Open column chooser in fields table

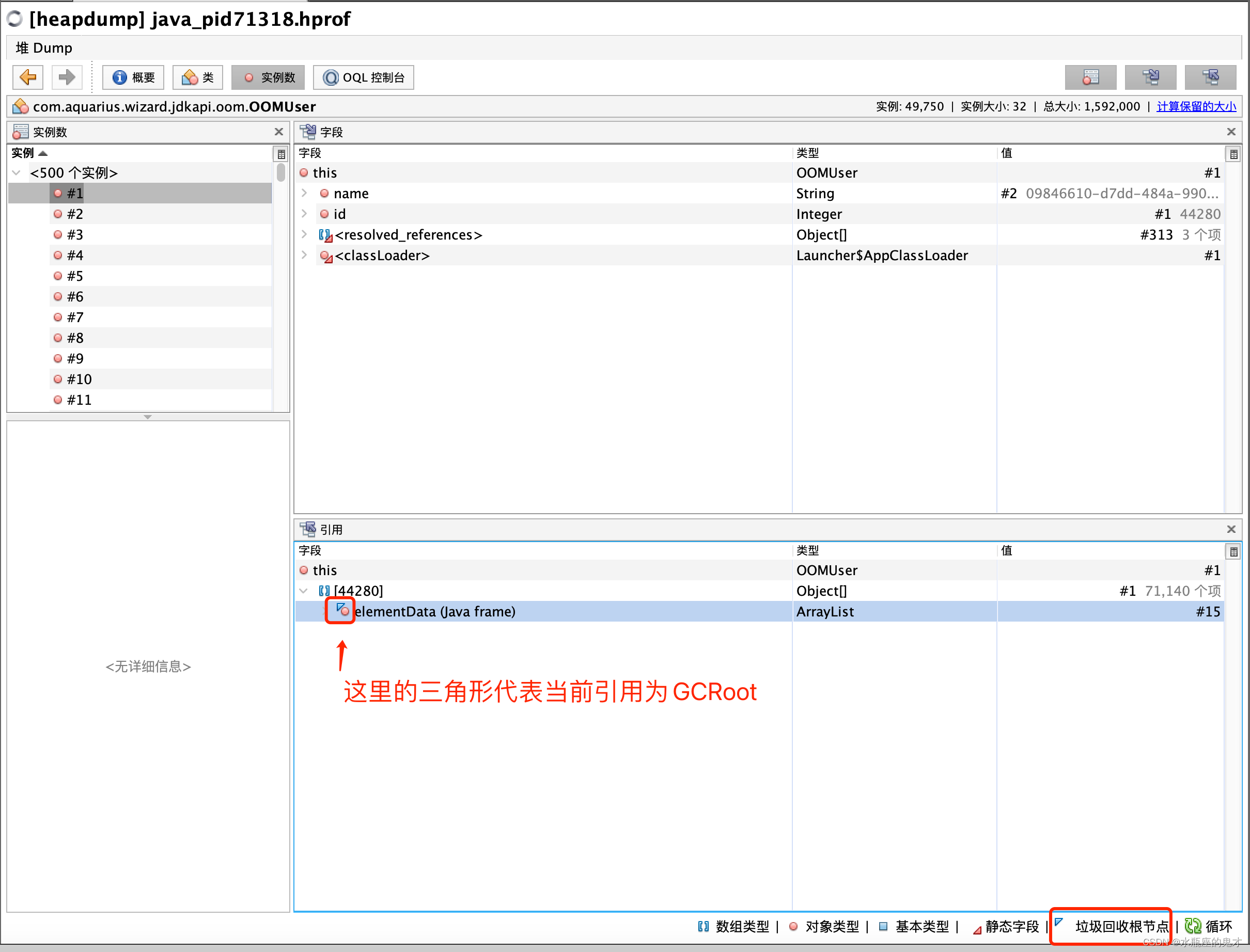1233,153
